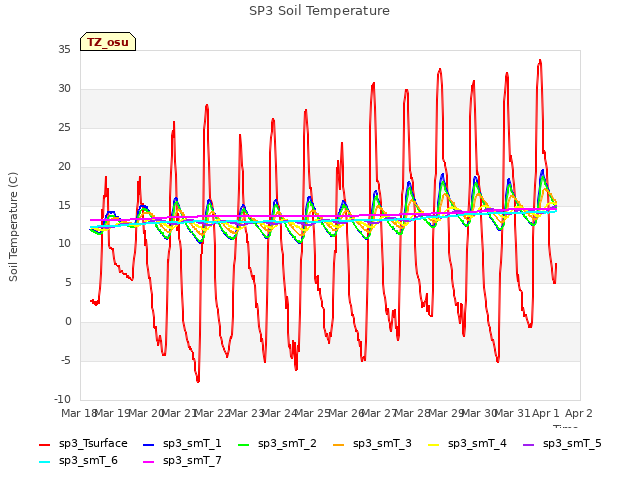Click the blue sp3_smT_1 legend swatch
The width and height of the screenshot is (640, 480).
point(149,444)
